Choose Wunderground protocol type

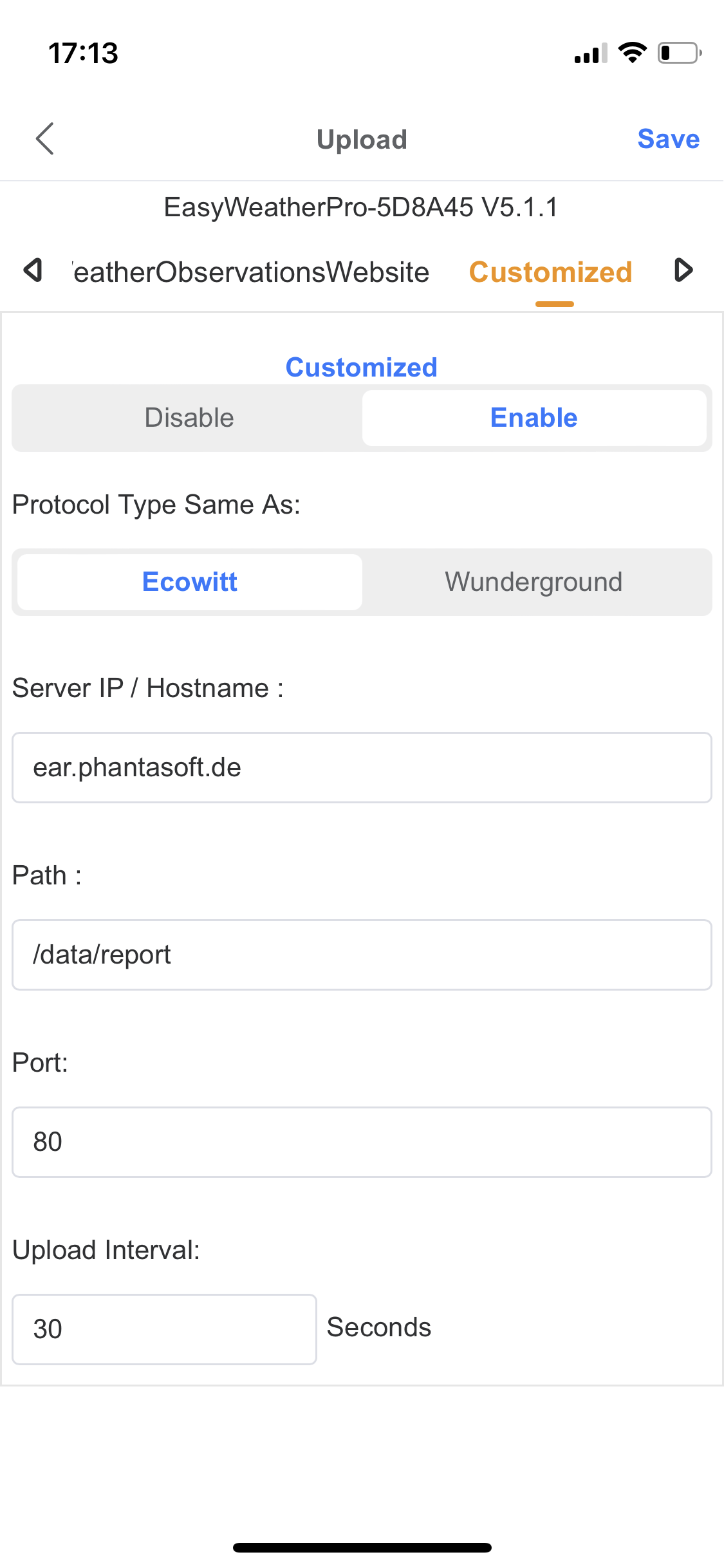(x=534, y=582)
